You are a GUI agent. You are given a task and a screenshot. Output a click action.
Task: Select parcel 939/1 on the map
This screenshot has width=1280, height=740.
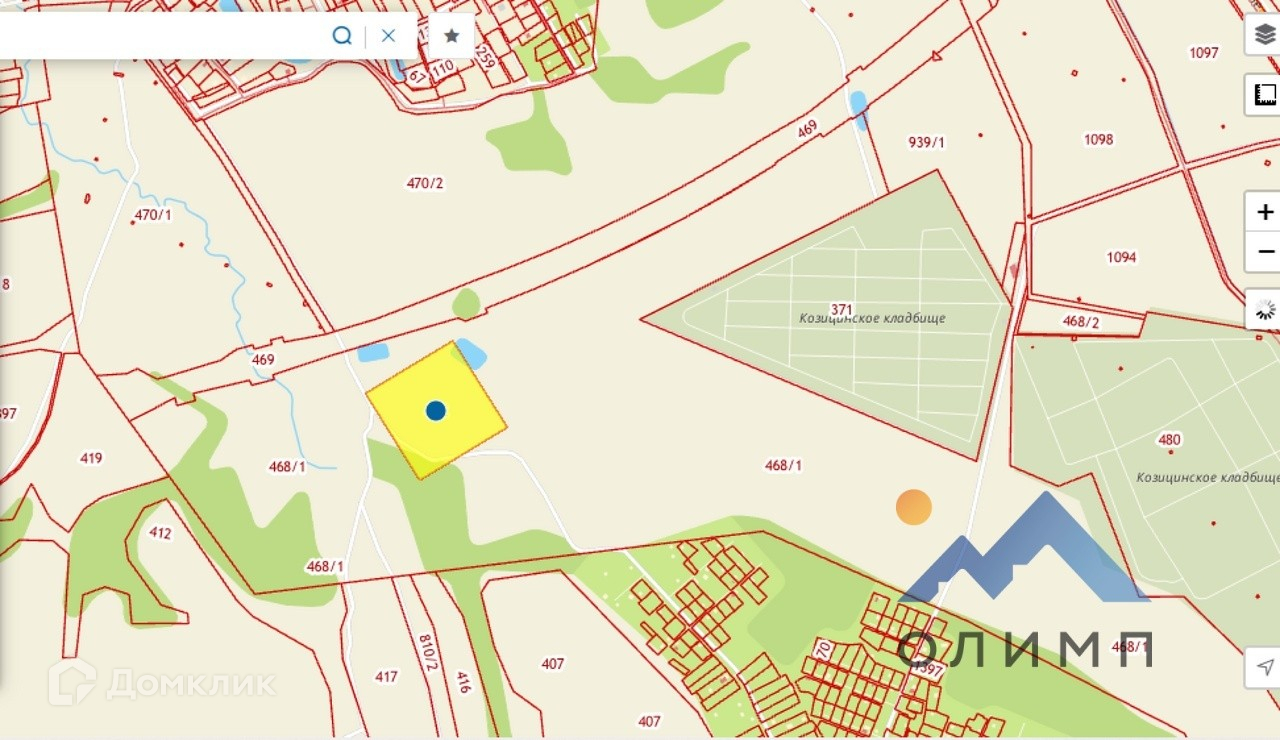click(x=926, y=142)
